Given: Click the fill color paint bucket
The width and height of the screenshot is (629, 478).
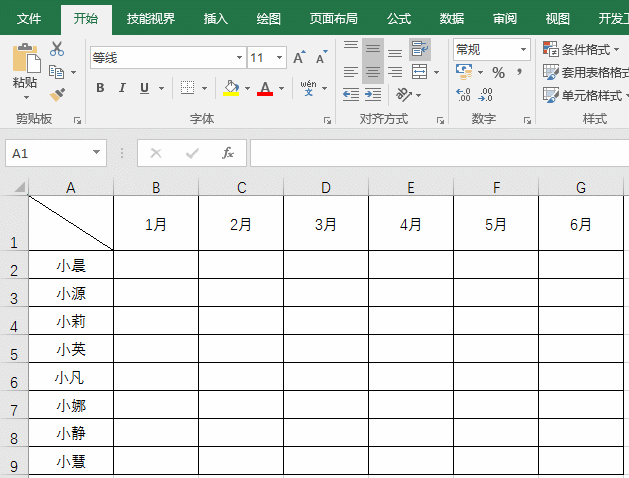Looking at the screenshot, I should pos(231,88).
